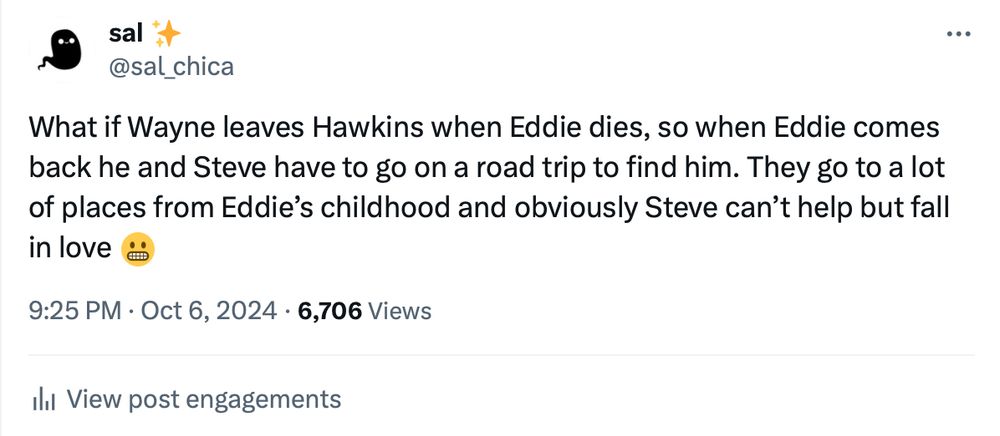Click the bar chart analytics icon

(42, 400)
